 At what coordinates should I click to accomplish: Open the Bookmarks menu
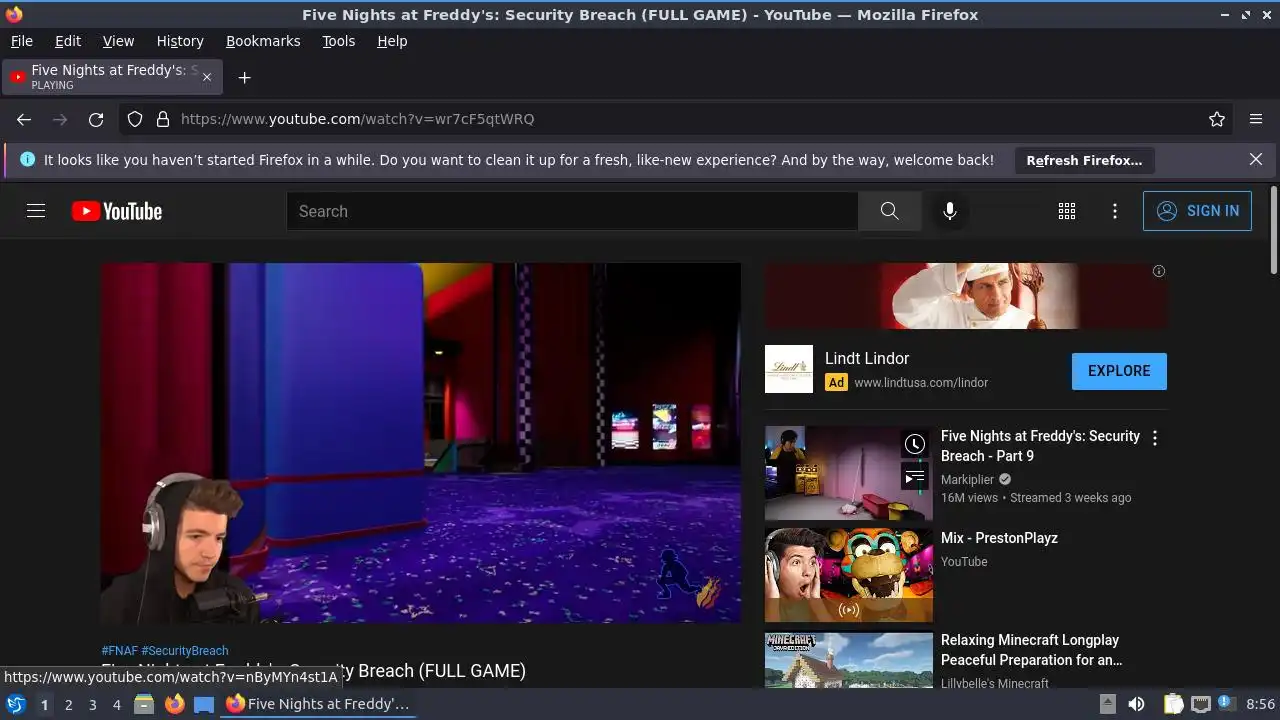pos(263,41)
